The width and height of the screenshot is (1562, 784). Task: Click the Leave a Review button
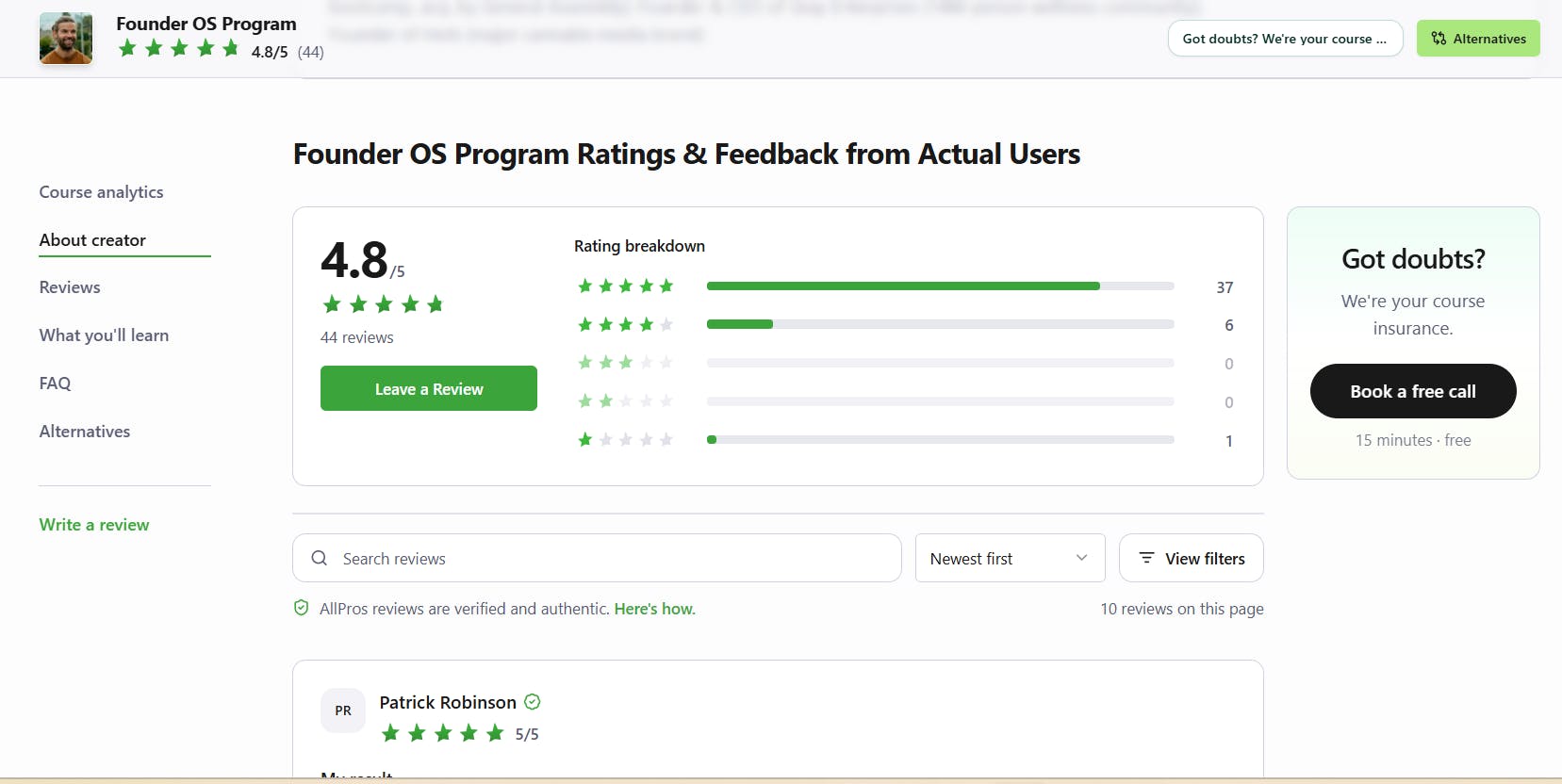(429, 388)
